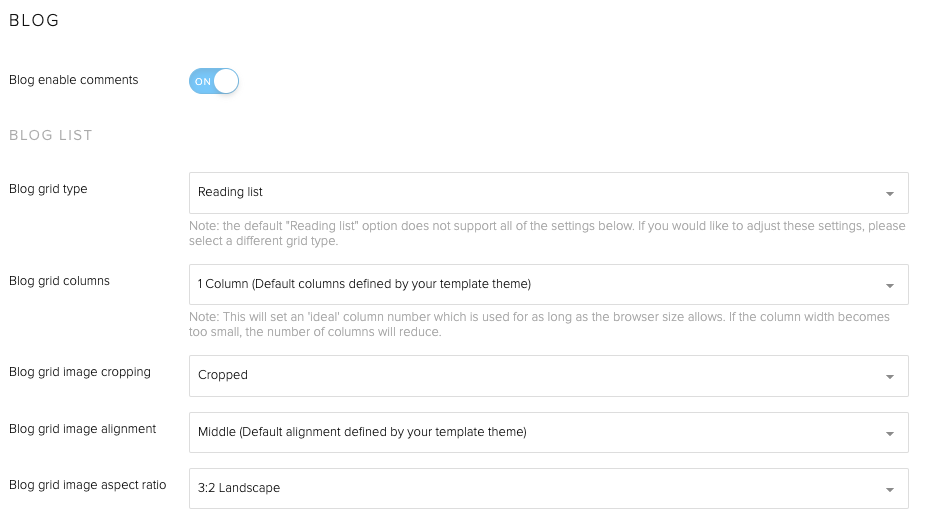Click the Blog enable comments label
This screenshot has width=925, height=520.
73,80
